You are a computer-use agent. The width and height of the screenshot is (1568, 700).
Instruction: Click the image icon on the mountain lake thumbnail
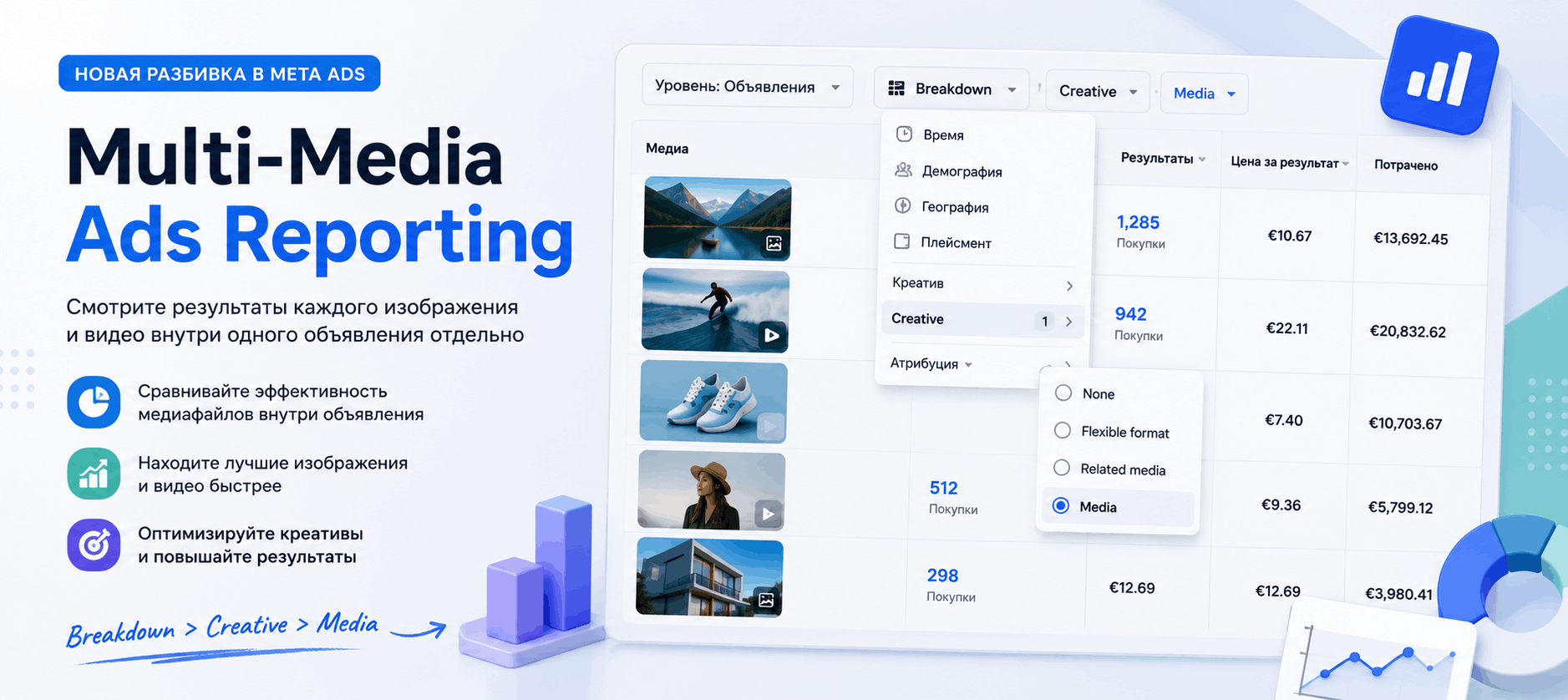[774, 243]
